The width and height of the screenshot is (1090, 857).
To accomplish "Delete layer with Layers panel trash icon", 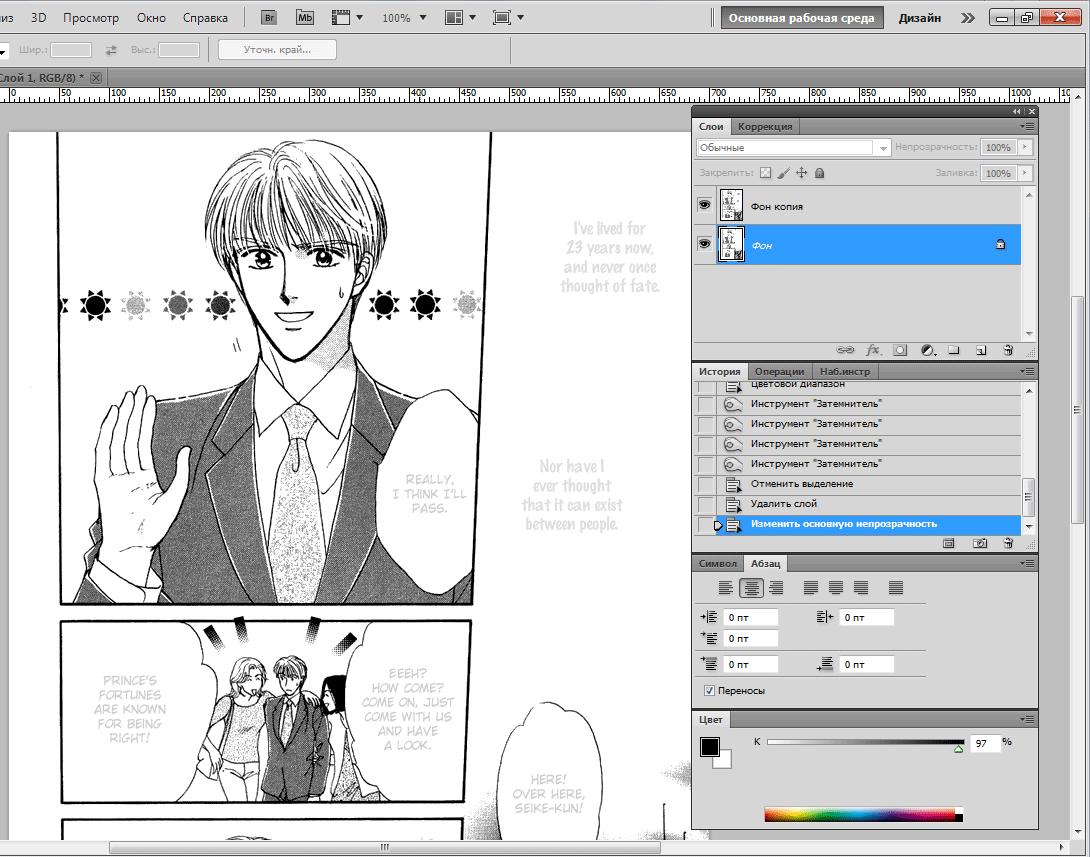I will coord(1009,350).
